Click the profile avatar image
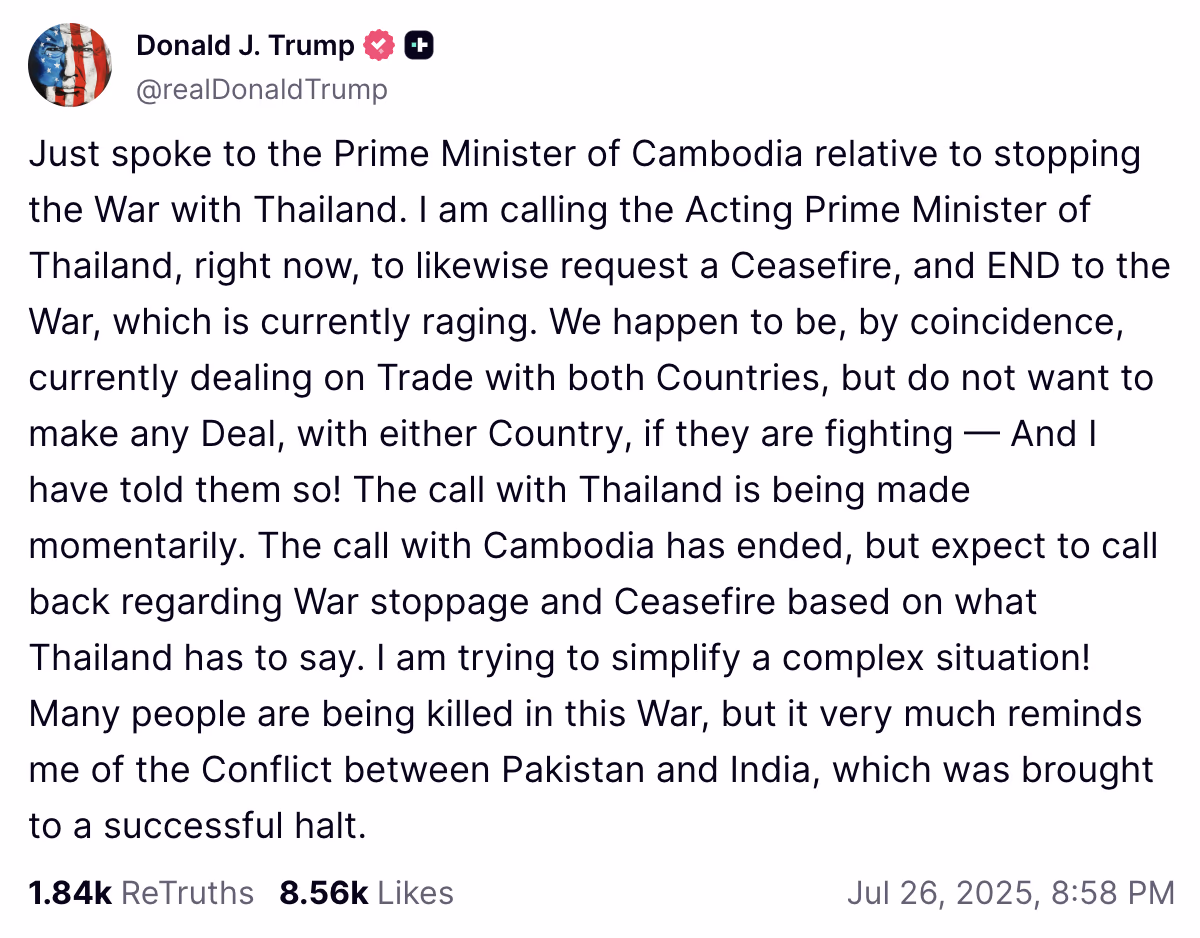The width and height of the screenshot is (1200, 938). 70,66
